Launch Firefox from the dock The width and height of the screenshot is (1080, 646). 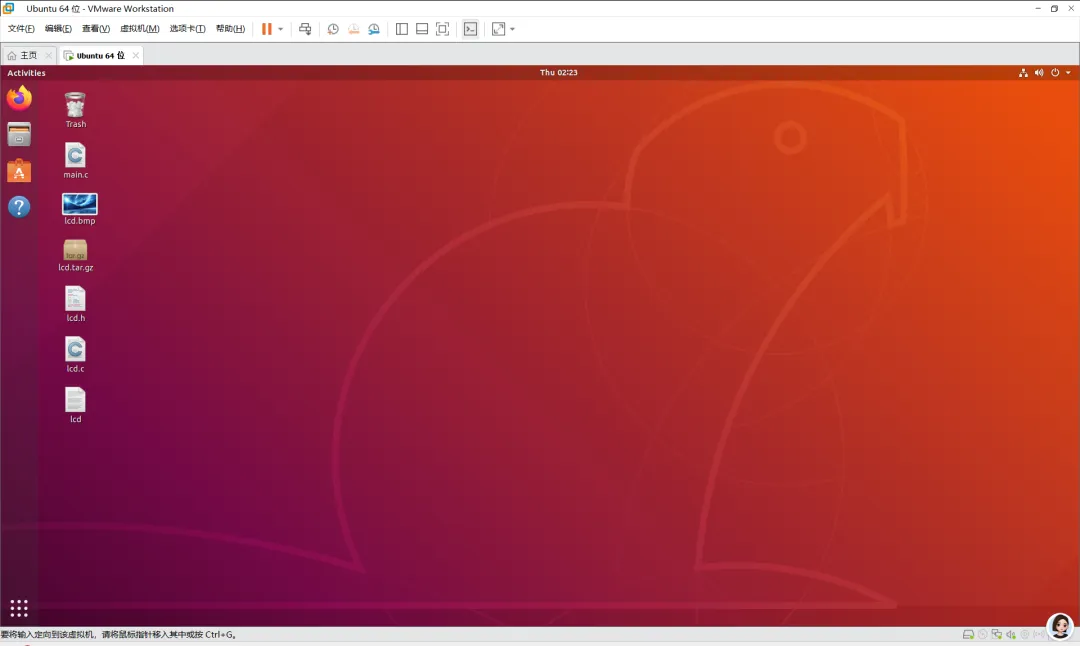coord(19,98)
